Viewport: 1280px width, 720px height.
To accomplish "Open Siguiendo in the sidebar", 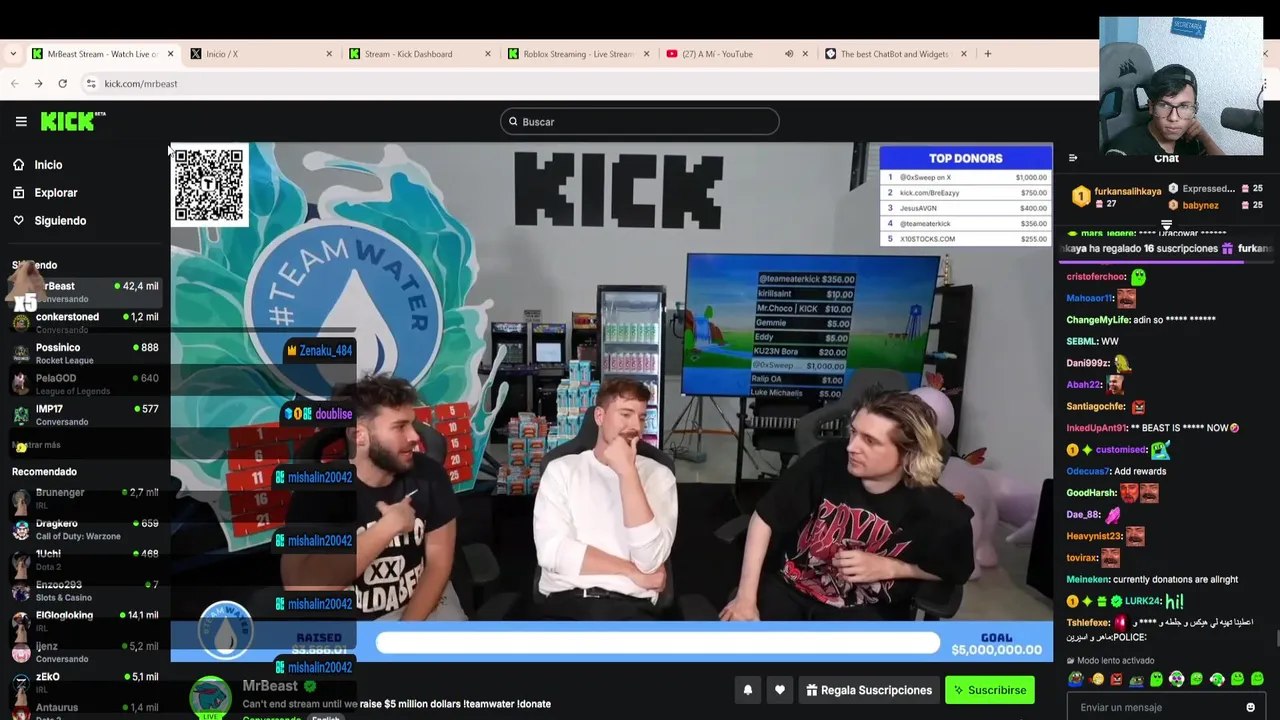I will click(60, 221).
